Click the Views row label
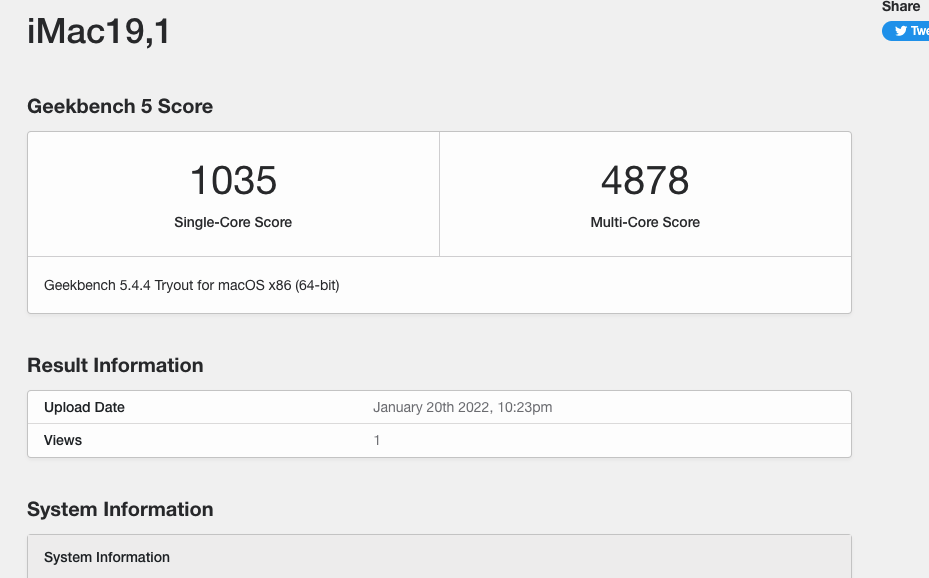Image resolution: width=929 pixels, height=578 pixels. point(63,440)
